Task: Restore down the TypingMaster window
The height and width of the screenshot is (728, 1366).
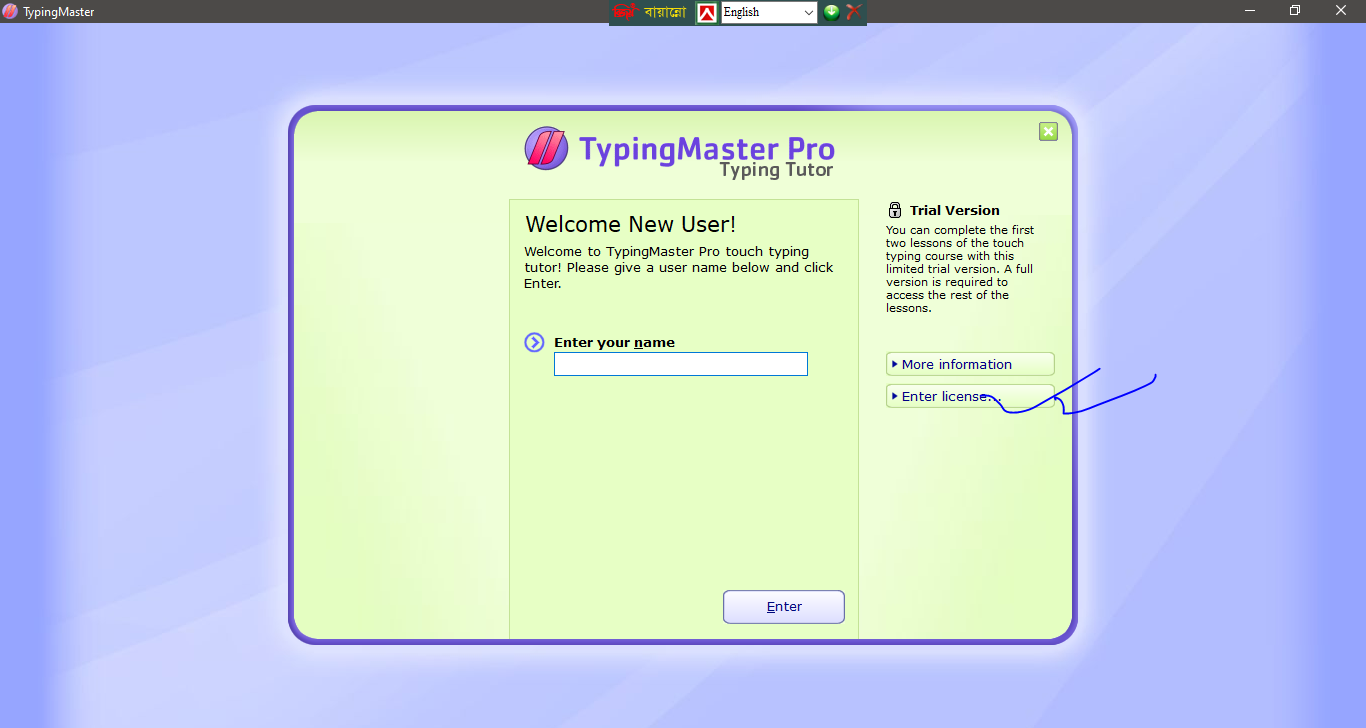Action: (x=1295, y=11)
